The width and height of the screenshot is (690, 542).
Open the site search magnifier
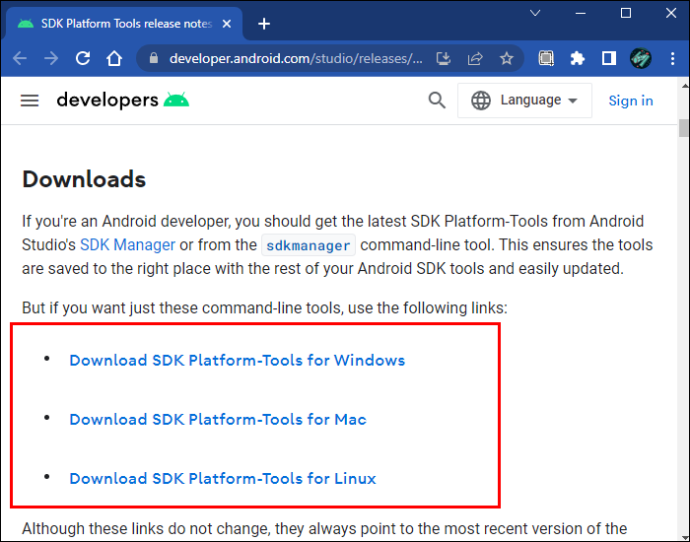click(437, 100)
